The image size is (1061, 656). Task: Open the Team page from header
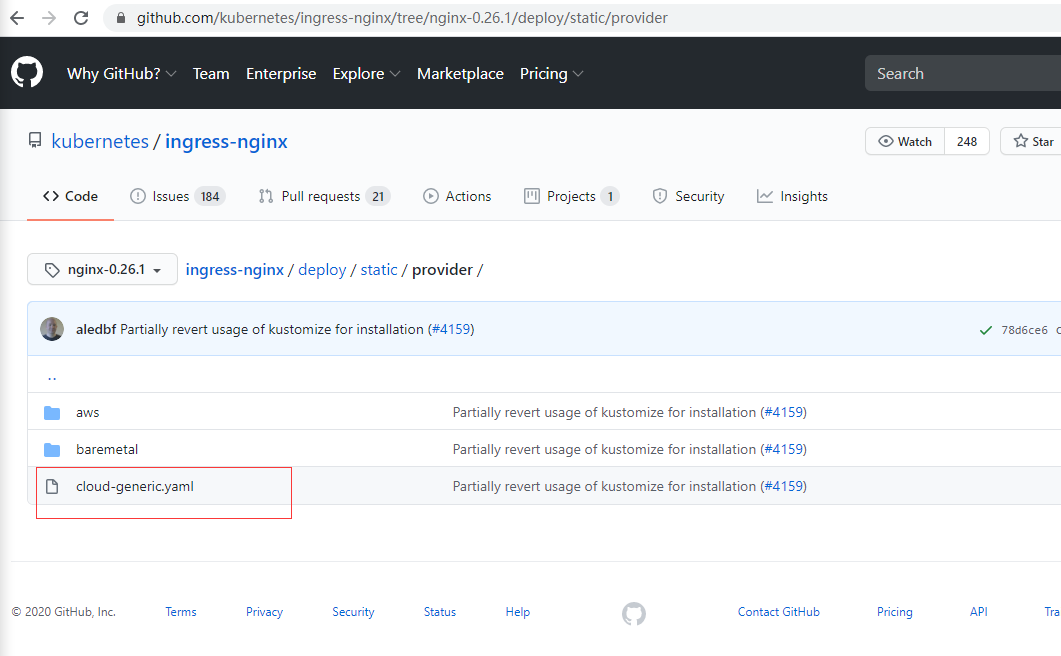[211, 74]
